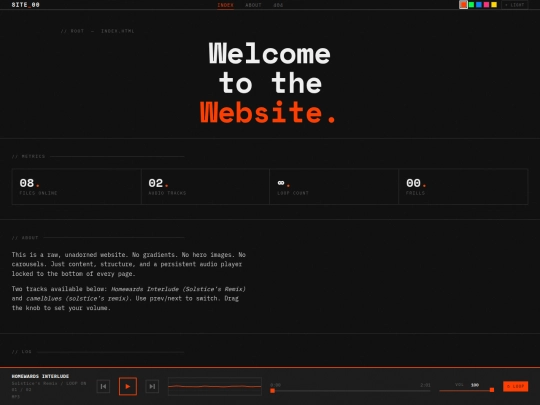Click the '// ROOT — INDEX.HTML' breadcrumb text
Viewport: 540px width, 405px height.
[97, 31]
